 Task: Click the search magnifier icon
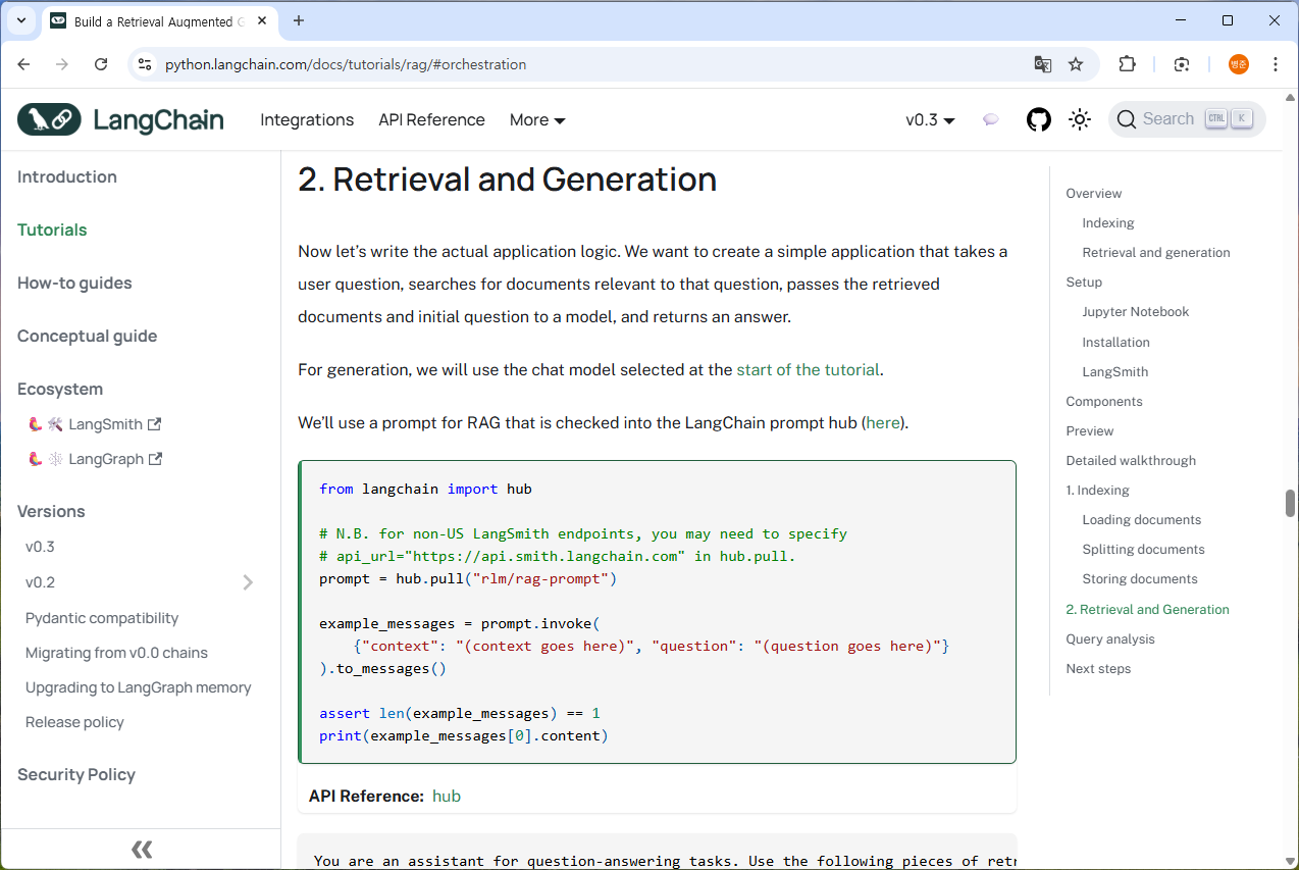point(1126,120)
